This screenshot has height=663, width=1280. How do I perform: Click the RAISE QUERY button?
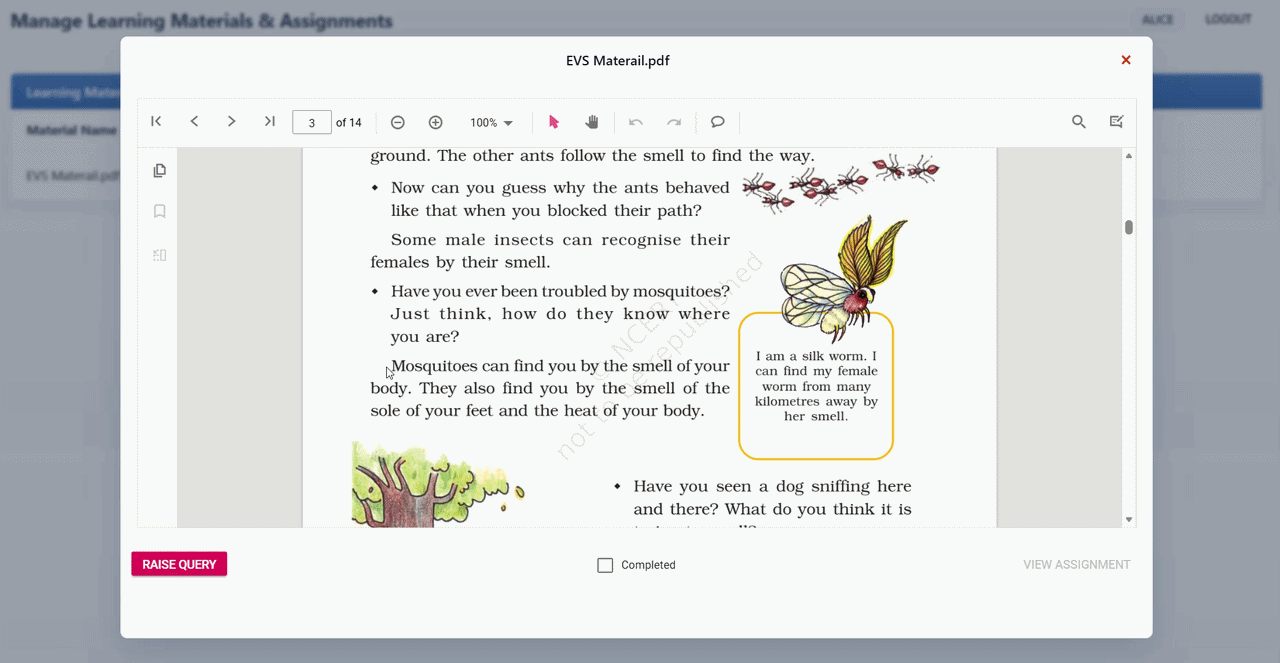click(178, 564)
